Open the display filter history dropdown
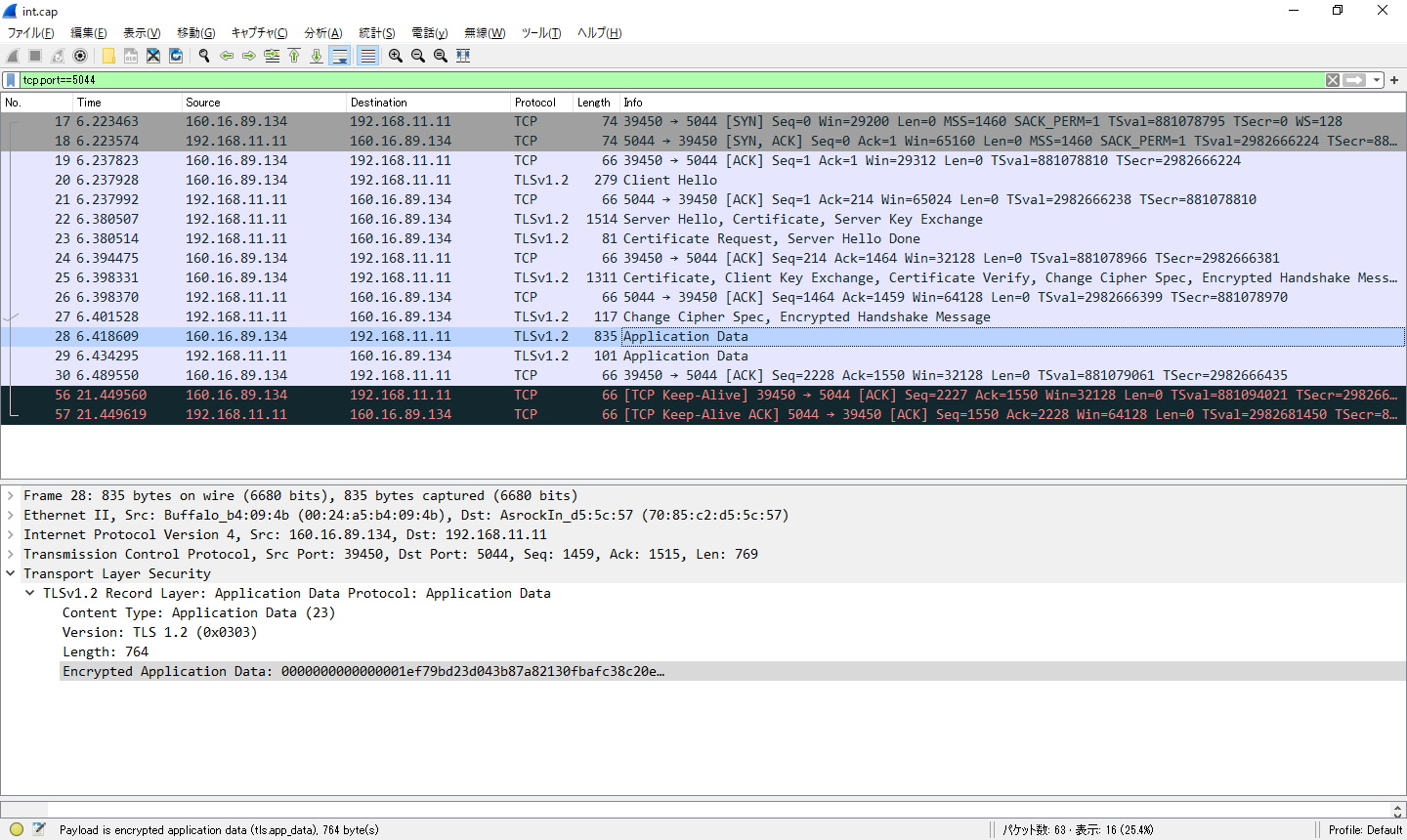 (x=1376, y=80)
